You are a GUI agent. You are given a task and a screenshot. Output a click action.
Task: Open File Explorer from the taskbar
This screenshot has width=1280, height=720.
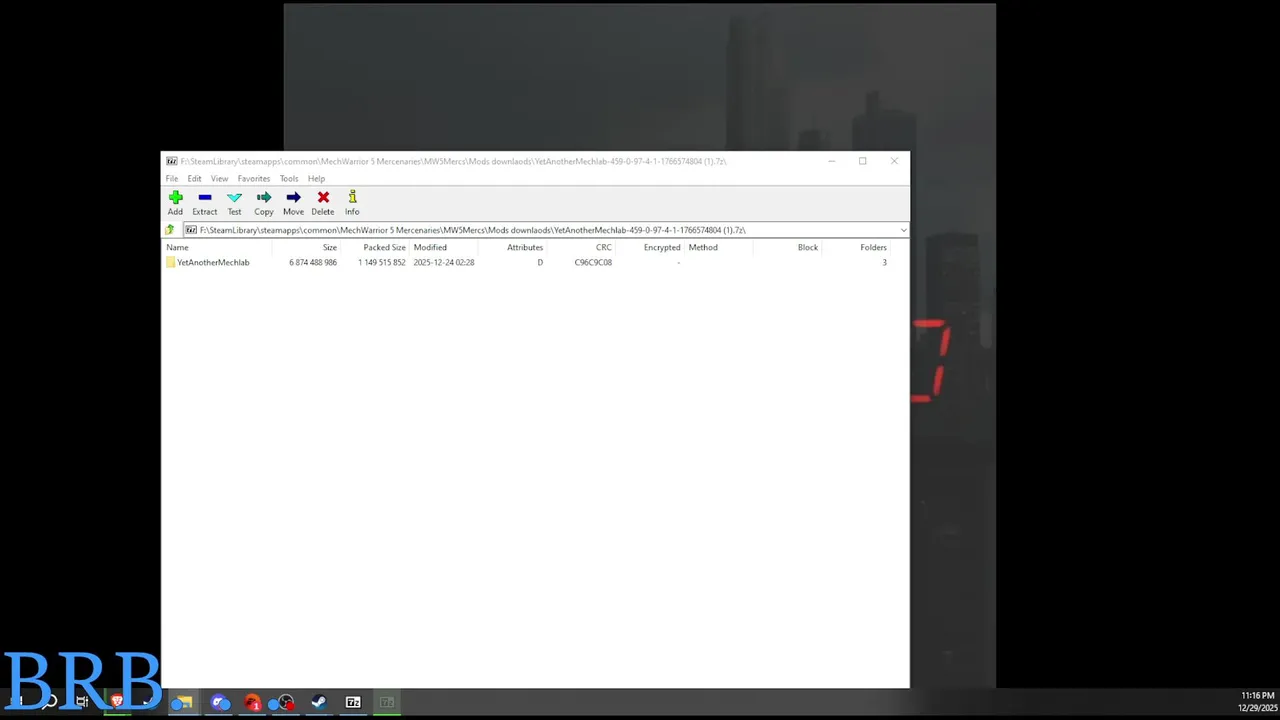(x=182, y=702)
